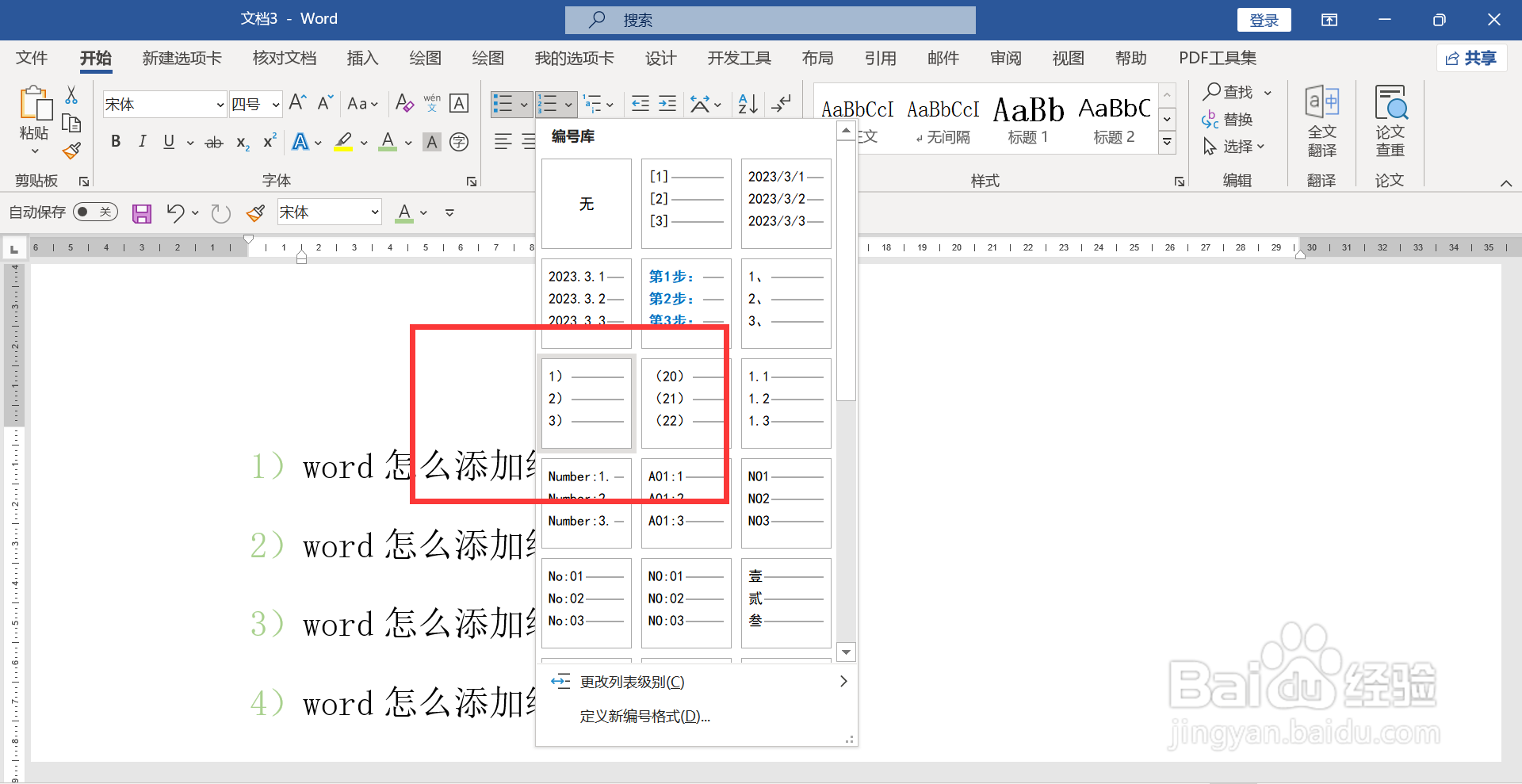
Task: Click the Paste clipboard icon
Action: pos(35,105)
